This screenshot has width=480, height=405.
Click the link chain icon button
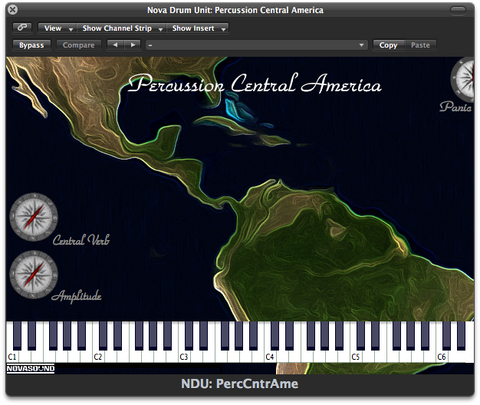pos(22,28)
